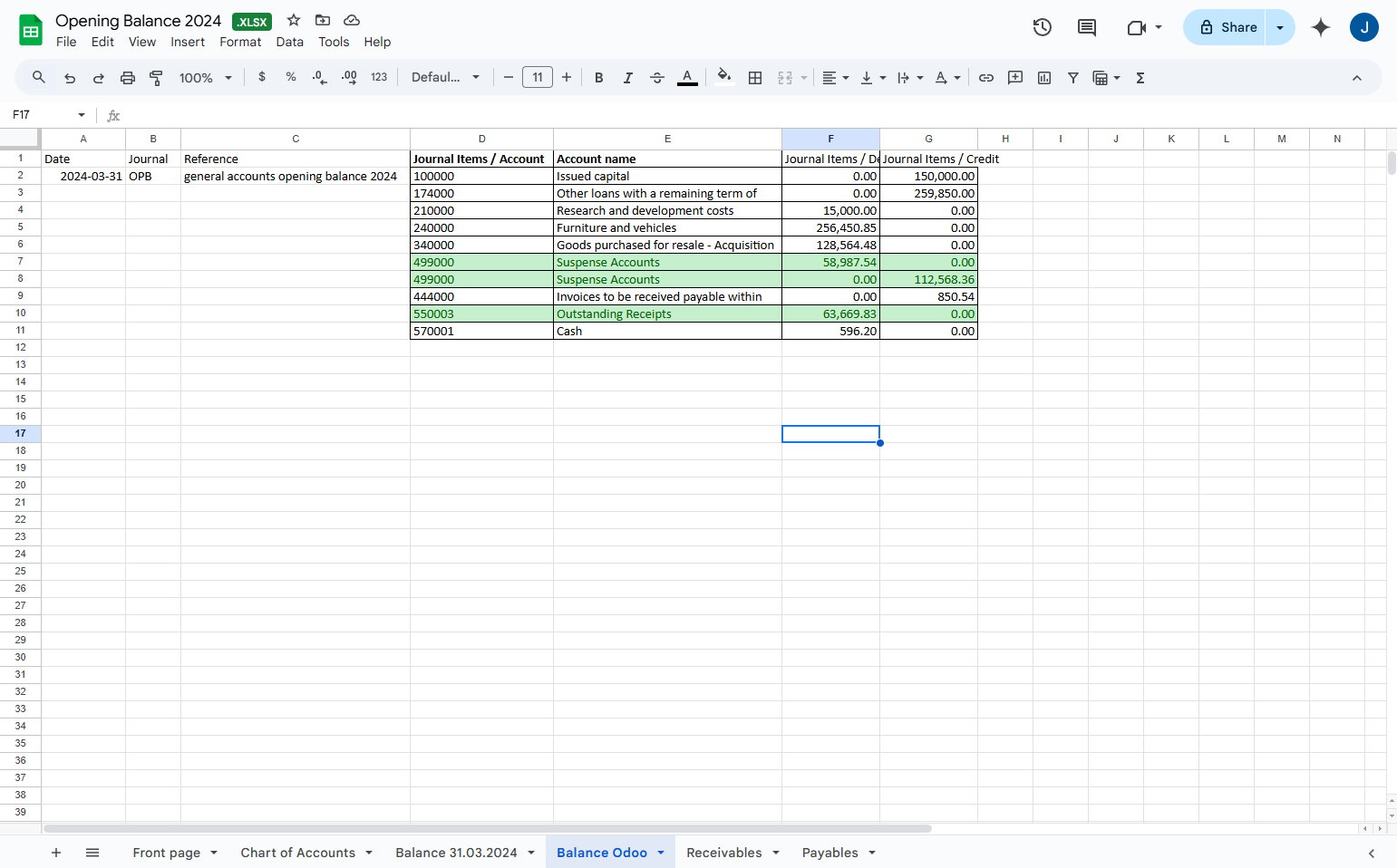Open the fill color picker
Screen dimensions: 1397x868
(723, 77)
